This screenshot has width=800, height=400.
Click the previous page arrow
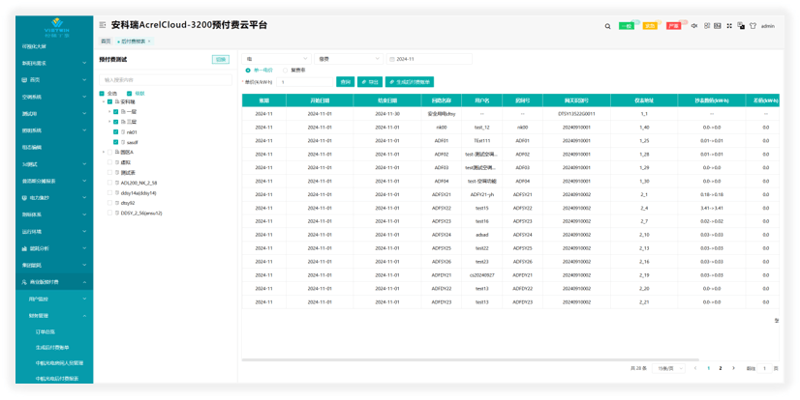[695, 368]
